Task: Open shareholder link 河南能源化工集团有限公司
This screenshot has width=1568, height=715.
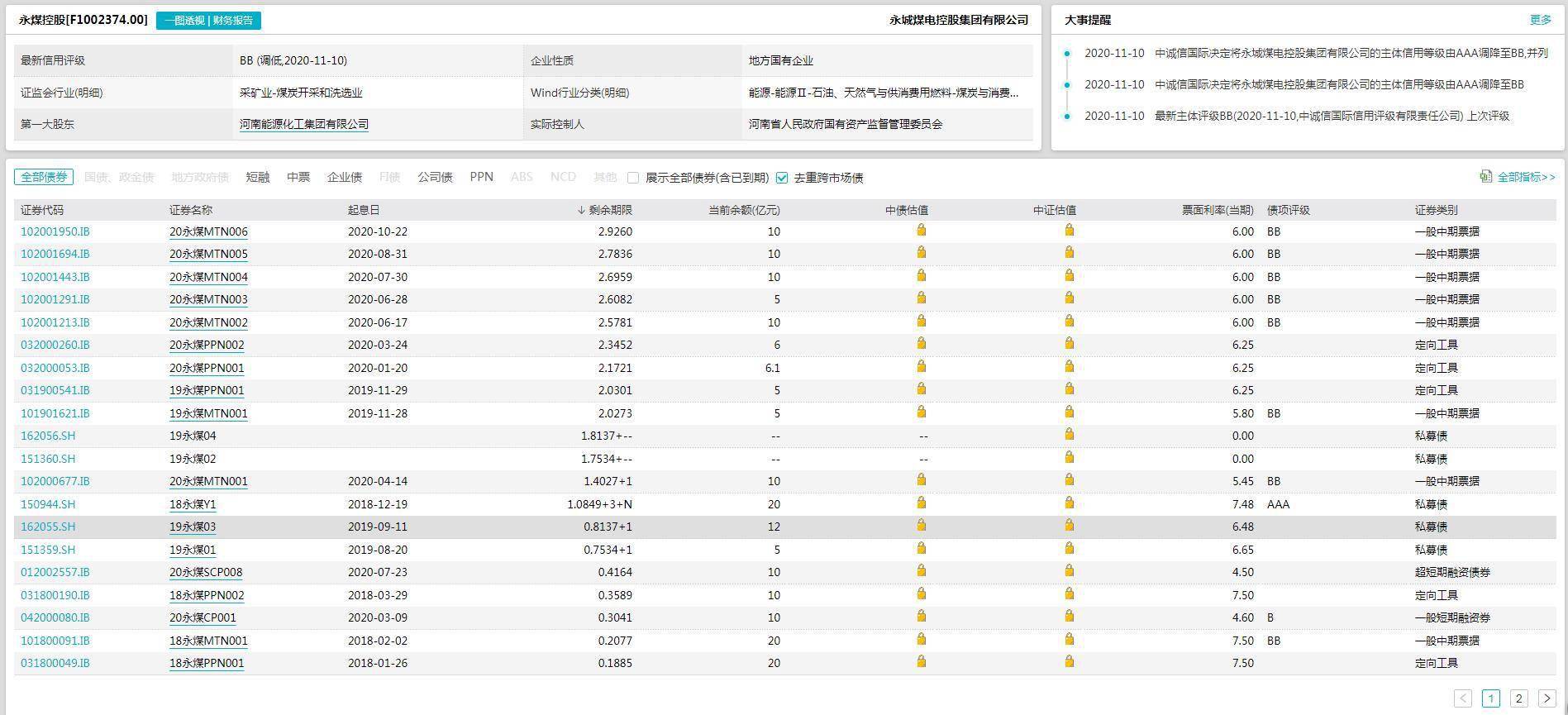Action: click(x=304, y=124)
